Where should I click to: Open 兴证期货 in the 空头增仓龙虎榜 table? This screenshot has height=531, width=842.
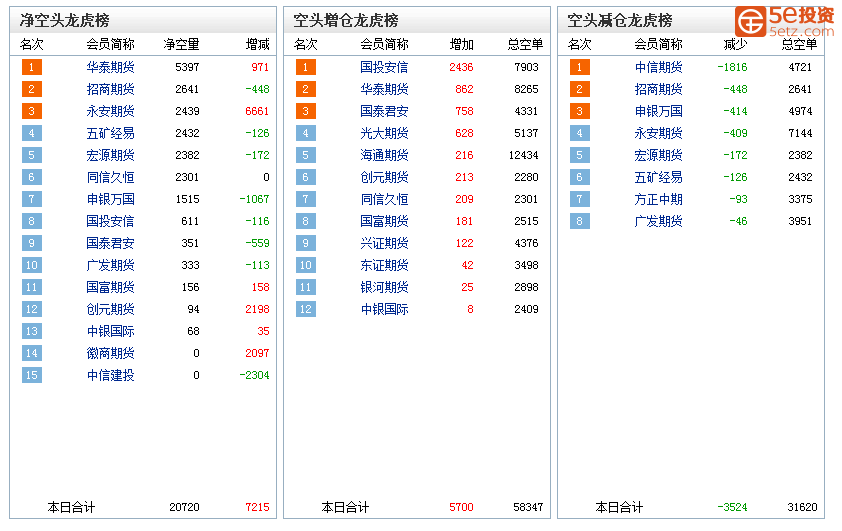click(384, 243)
